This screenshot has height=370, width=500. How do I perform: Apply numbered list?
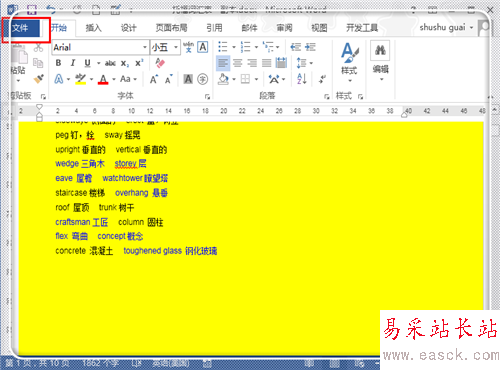point(245,47)
